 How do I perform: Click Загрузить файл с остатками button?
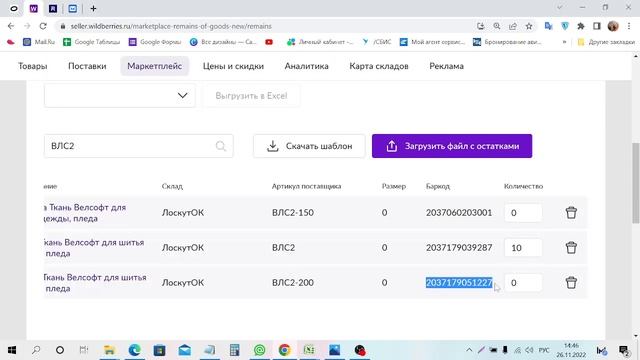coord(452,146)
